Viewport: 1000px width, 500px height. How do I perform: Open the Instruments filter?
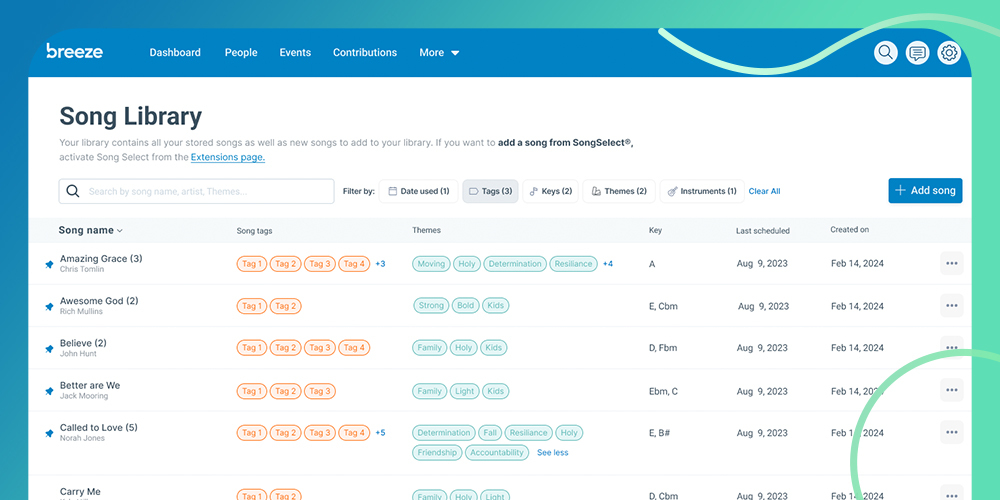[702, 191]
